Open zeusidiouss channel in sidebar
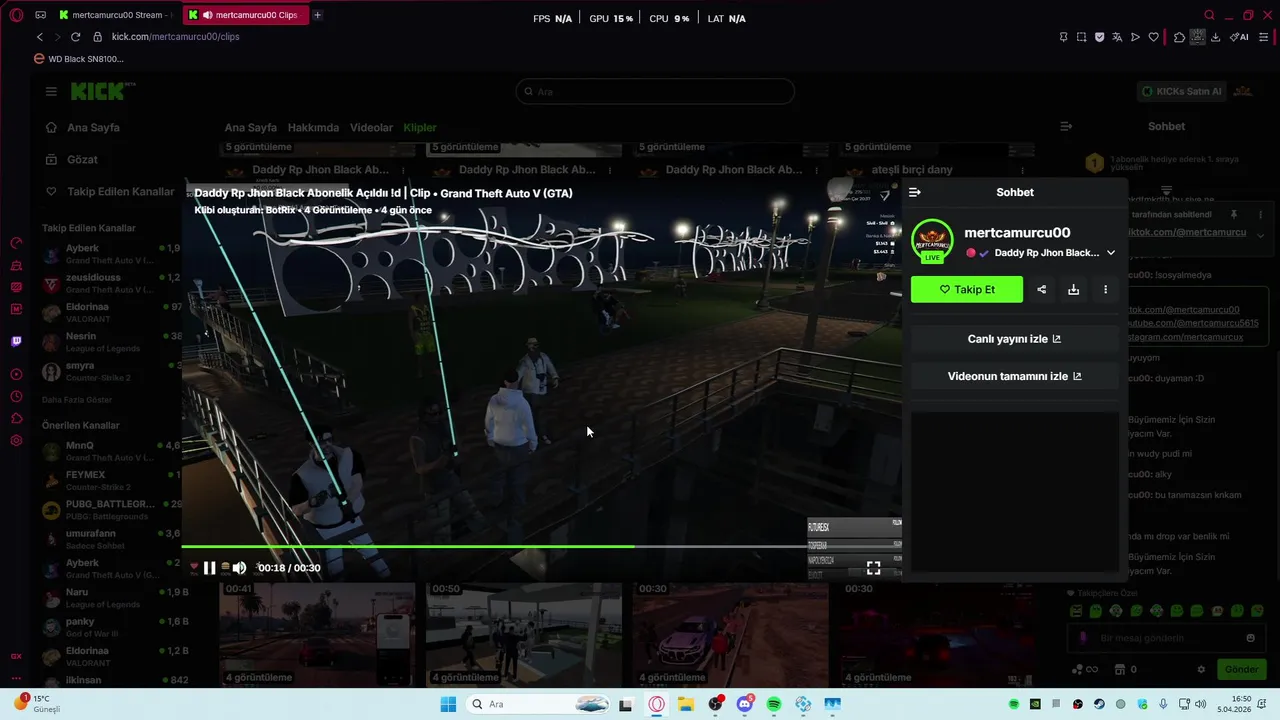Viewport: 1280px width, 720px height. click(x=110, y=283)
